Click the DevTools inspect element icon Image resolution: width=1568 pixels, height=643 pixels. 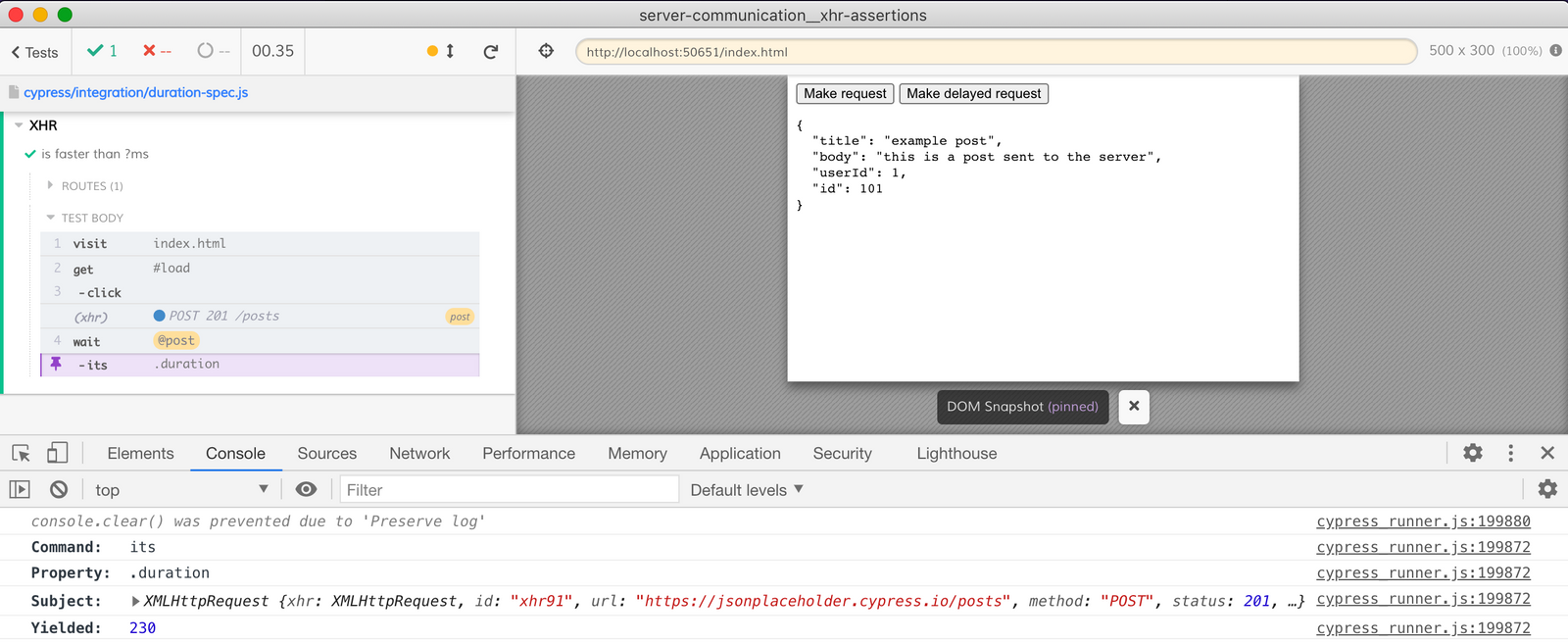[x=21, y=453]
